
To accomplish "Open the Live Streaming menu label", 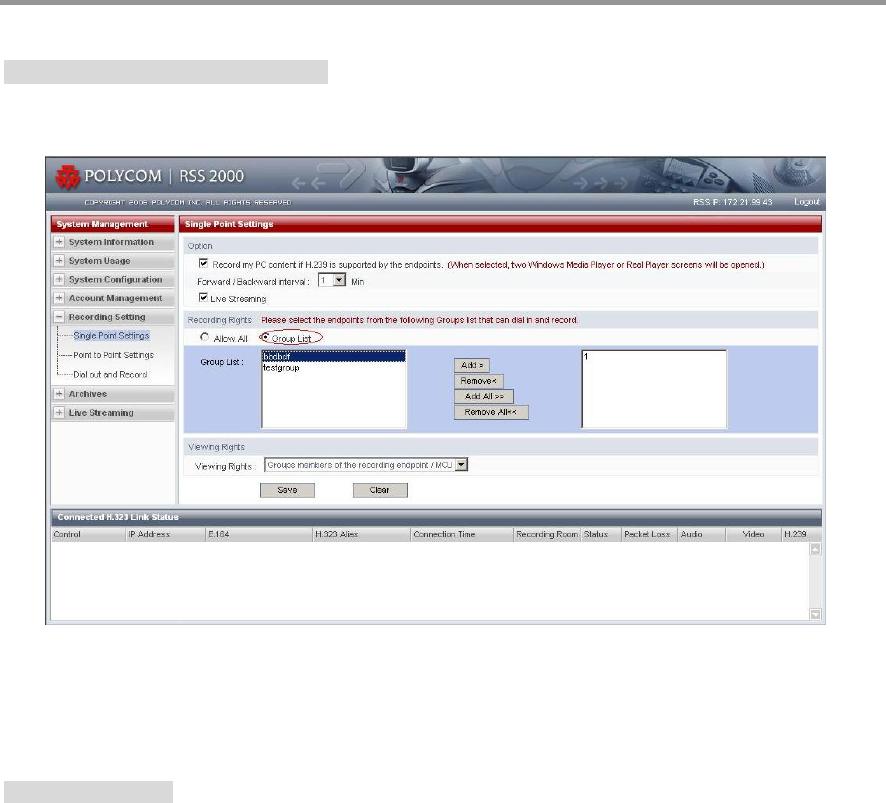I will coord(101,413).
